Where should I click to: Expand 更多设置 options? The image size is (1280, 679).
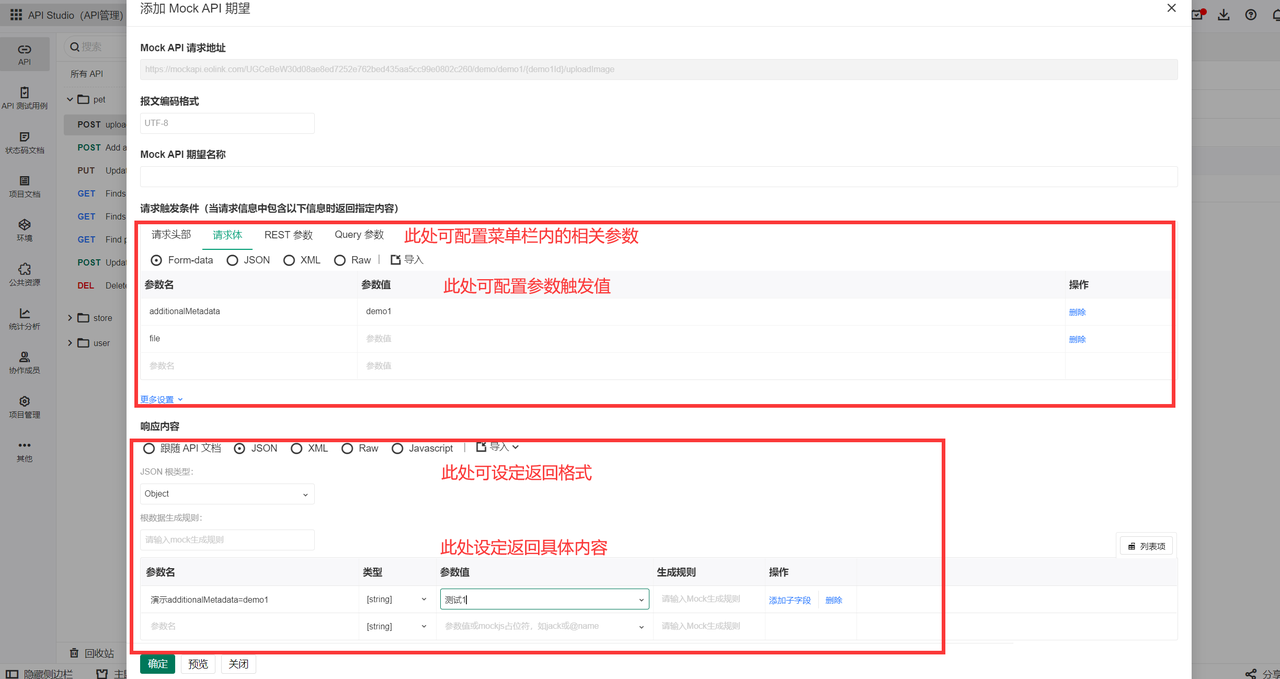(162, 399)
